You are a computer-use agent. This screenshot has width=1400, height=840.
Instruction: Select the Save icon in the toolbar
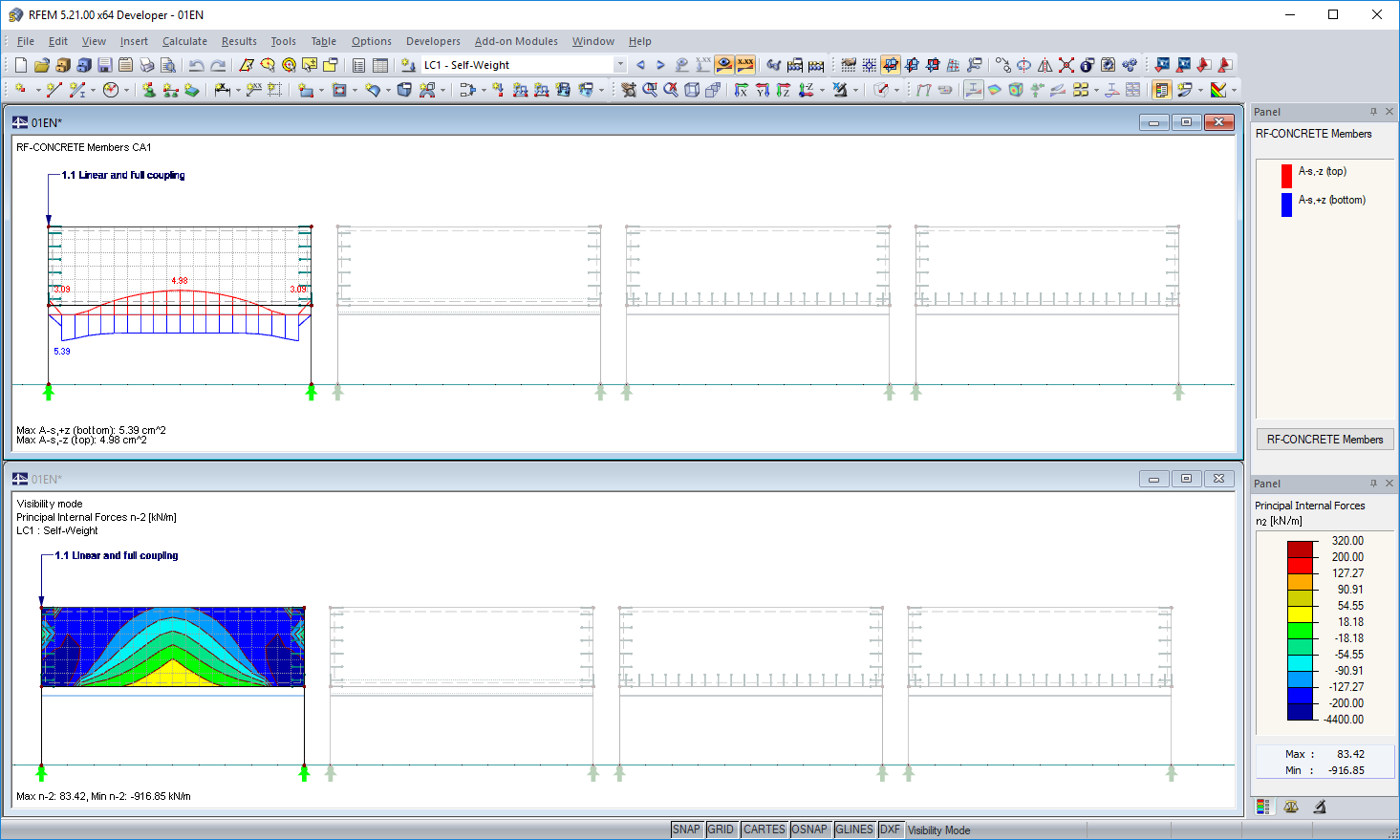point(103,63)
